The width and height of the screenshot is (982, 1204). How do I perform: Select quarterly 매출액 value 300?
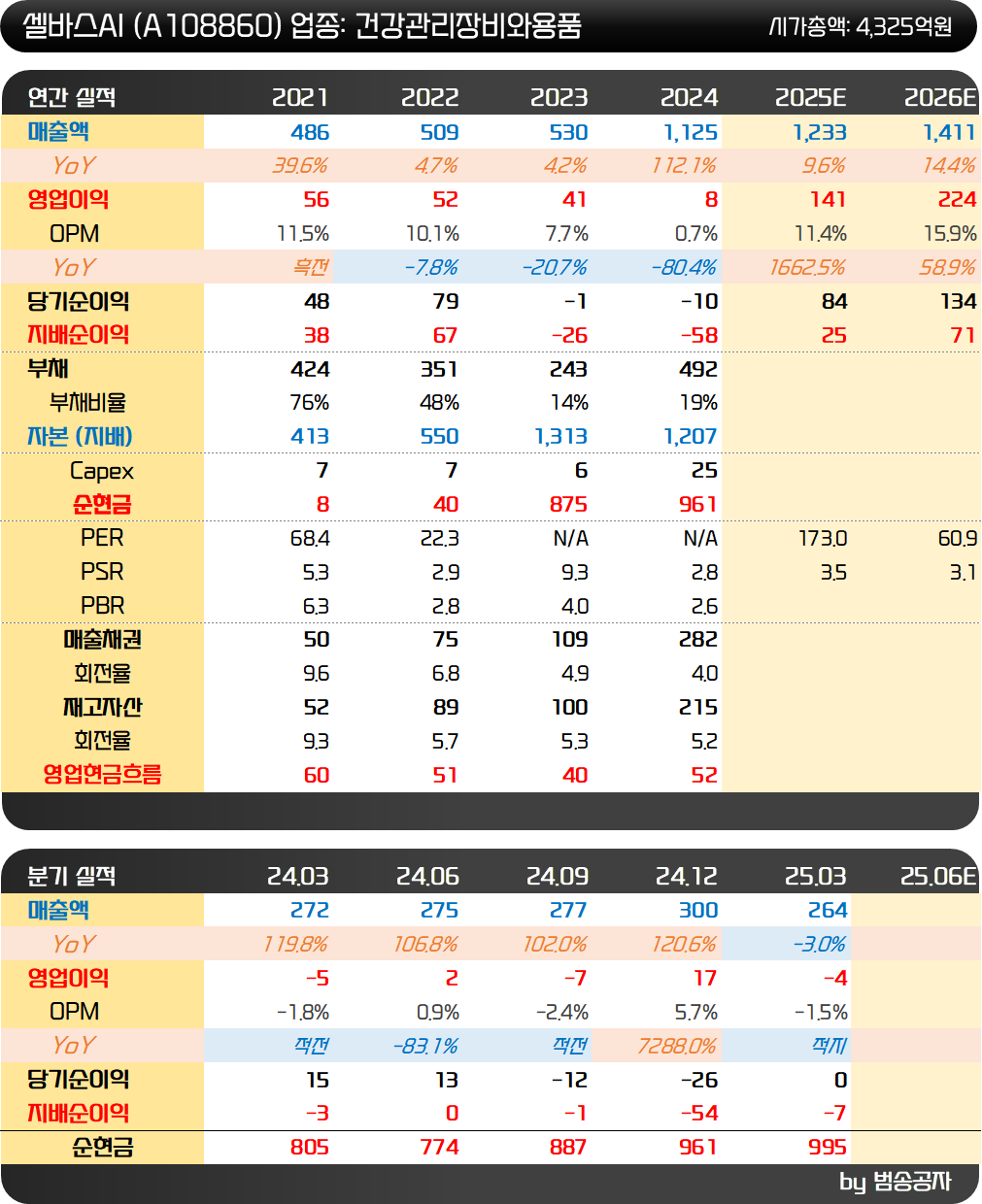click(698, 910)
